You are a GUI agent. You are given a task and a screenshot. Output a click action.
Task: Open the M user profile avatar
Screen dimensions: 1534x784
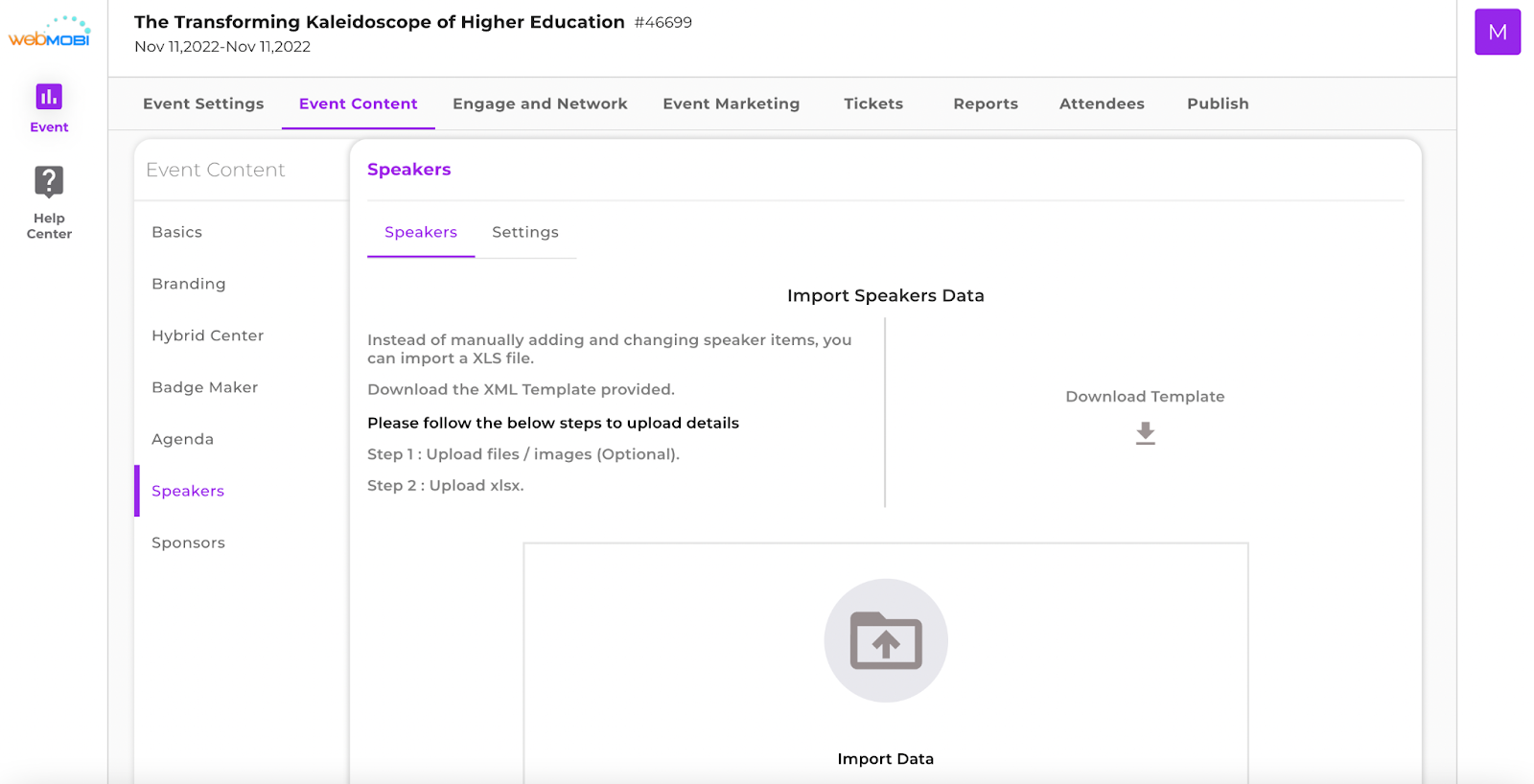(x=1498, y=32)
